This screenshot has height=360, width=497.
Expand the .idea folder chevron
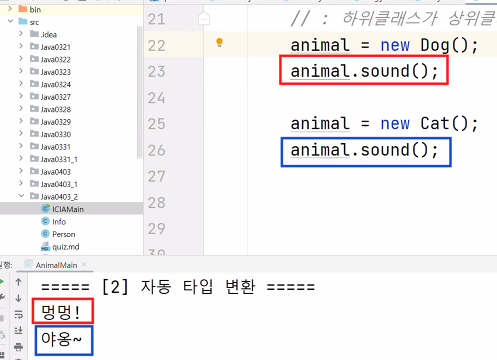[x=21, y=34]
